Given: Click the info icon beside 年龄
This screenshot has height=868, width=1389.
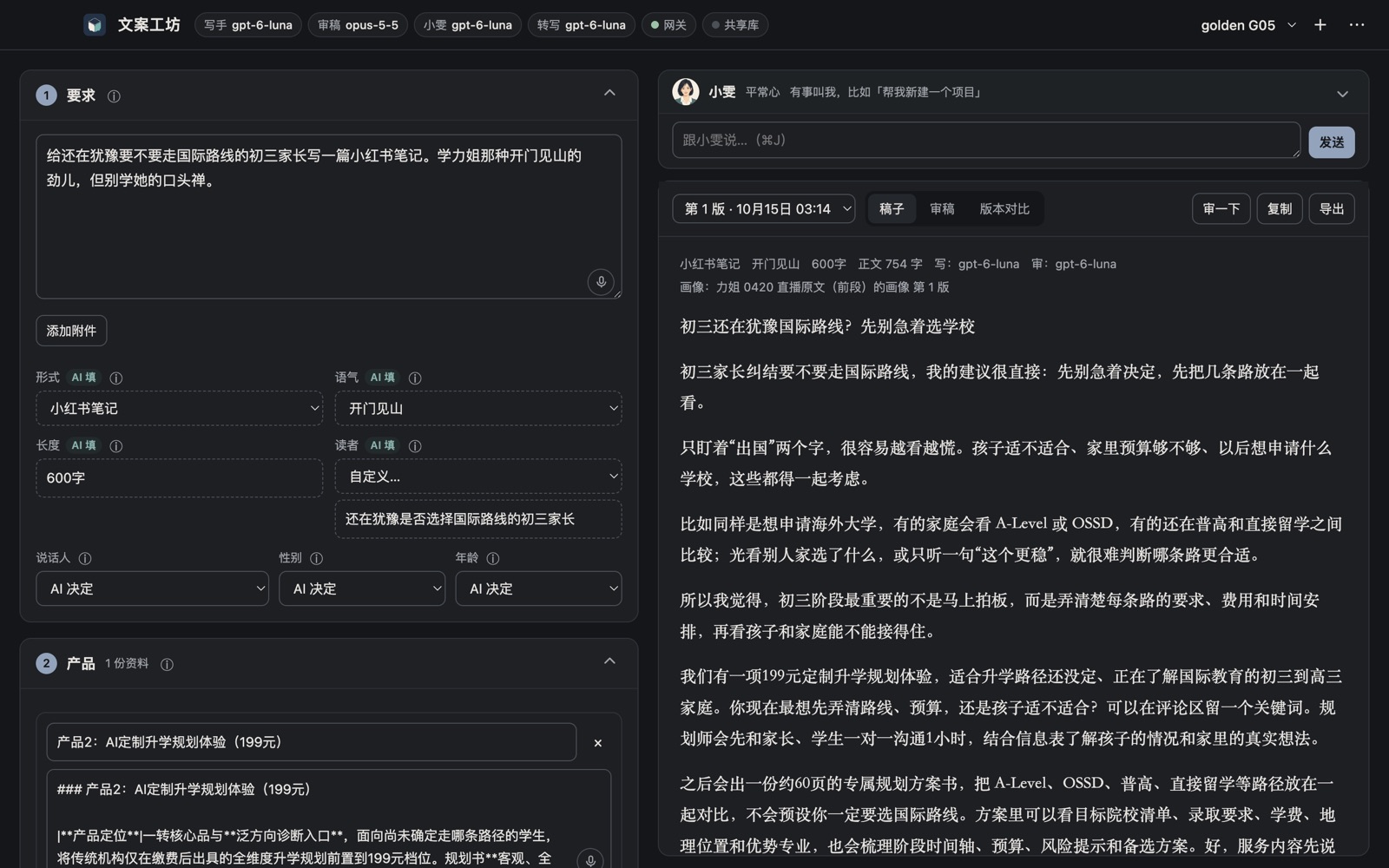Looking at the screenshot, I should [493, 558].
